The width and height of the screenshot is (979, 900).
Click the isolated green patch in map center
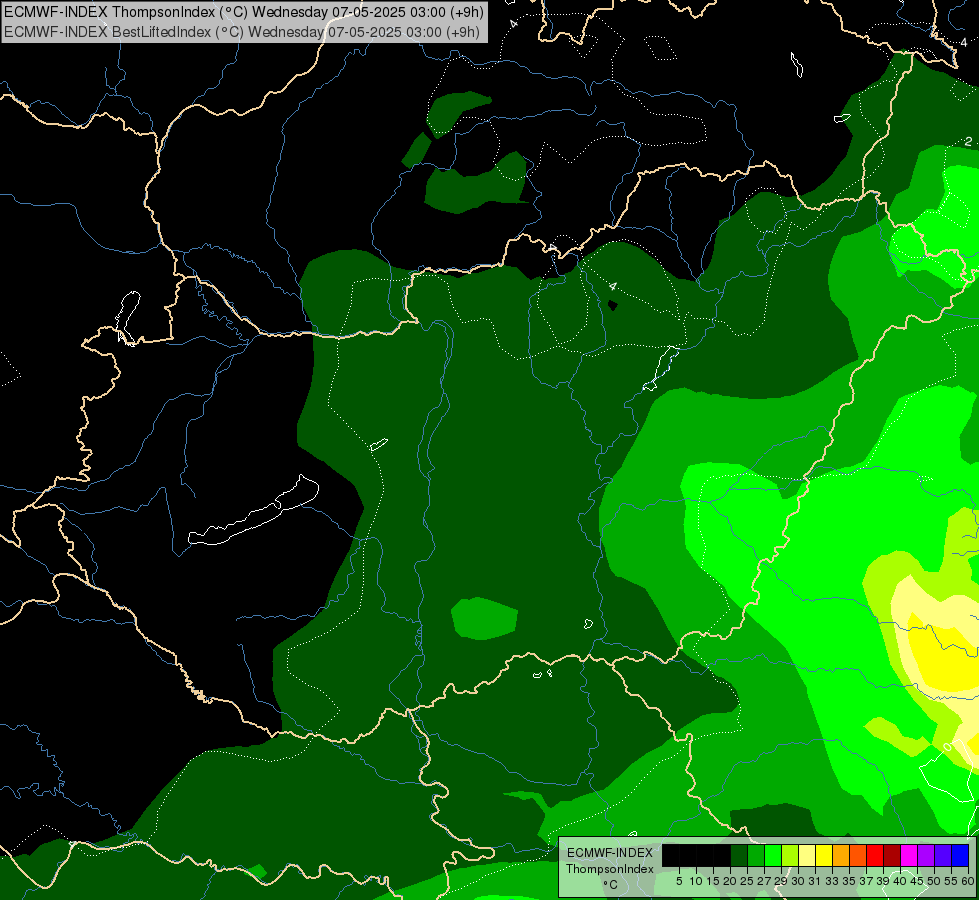point(485,618)
